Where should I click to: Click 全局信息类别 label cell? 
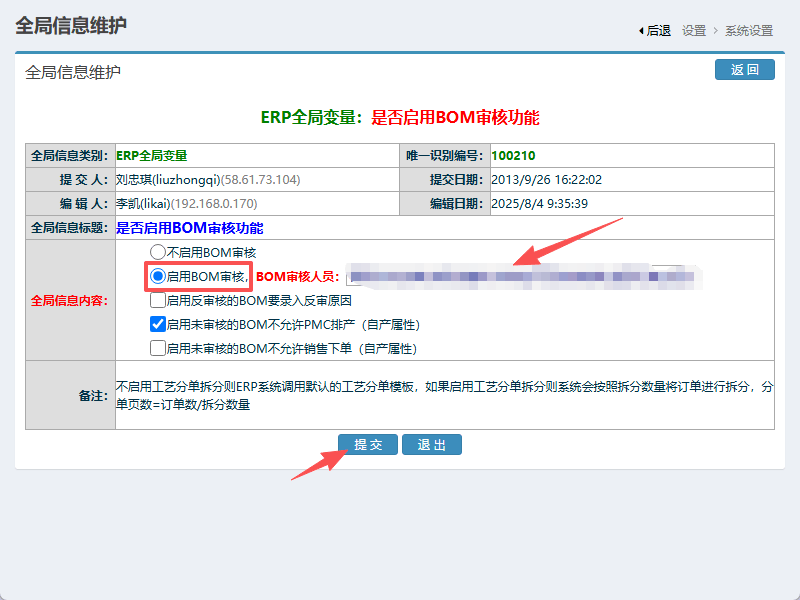[70, 156]
